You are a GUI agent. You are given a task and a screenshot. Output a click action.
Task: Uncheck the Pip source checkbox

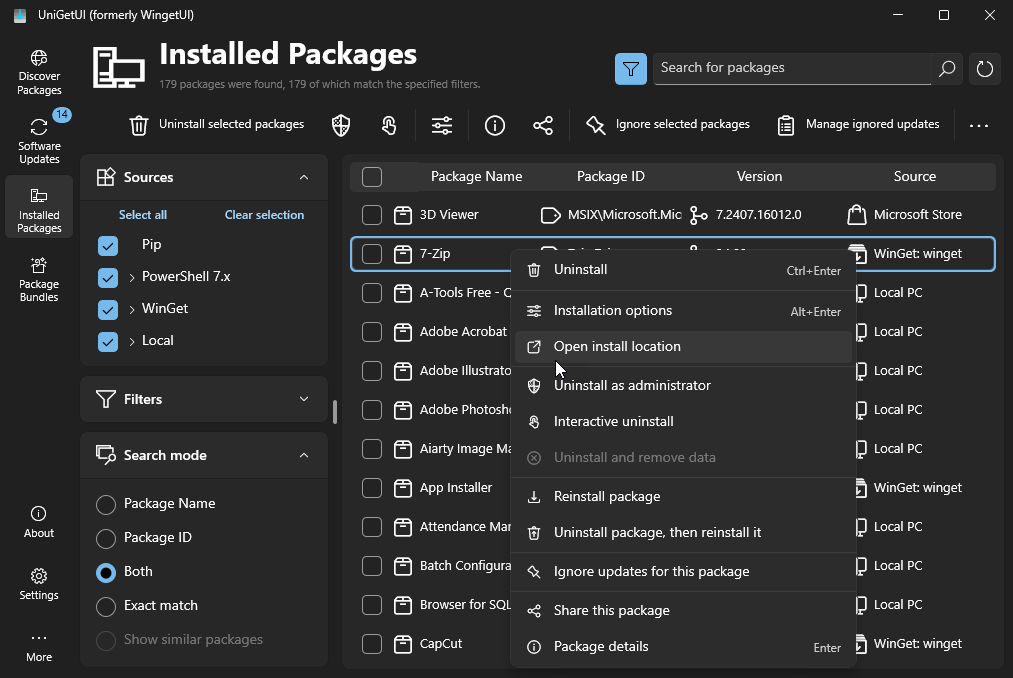[x=108, y=246]
